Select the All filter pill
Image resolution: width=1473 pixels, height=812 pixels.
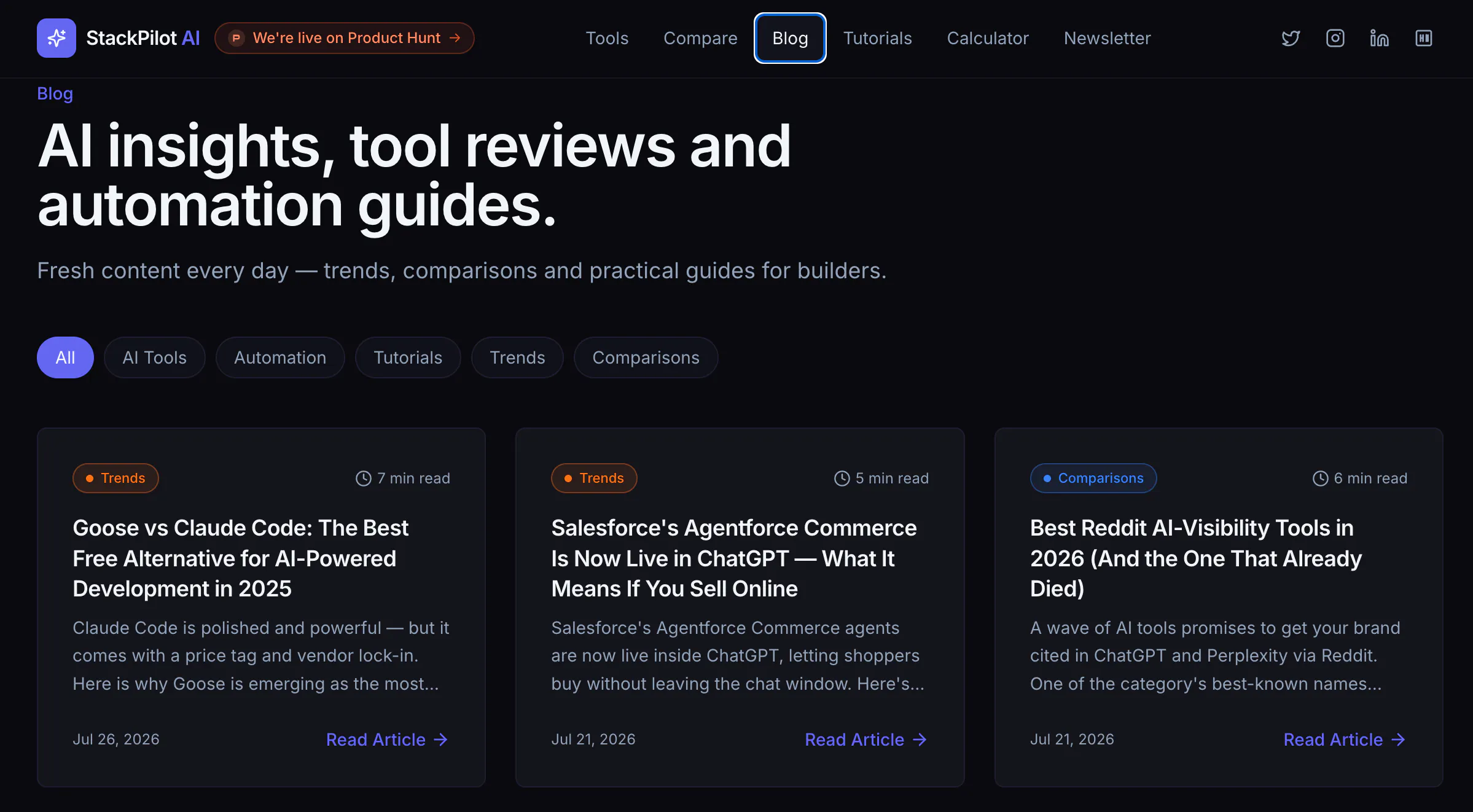(x=65, y=357)
